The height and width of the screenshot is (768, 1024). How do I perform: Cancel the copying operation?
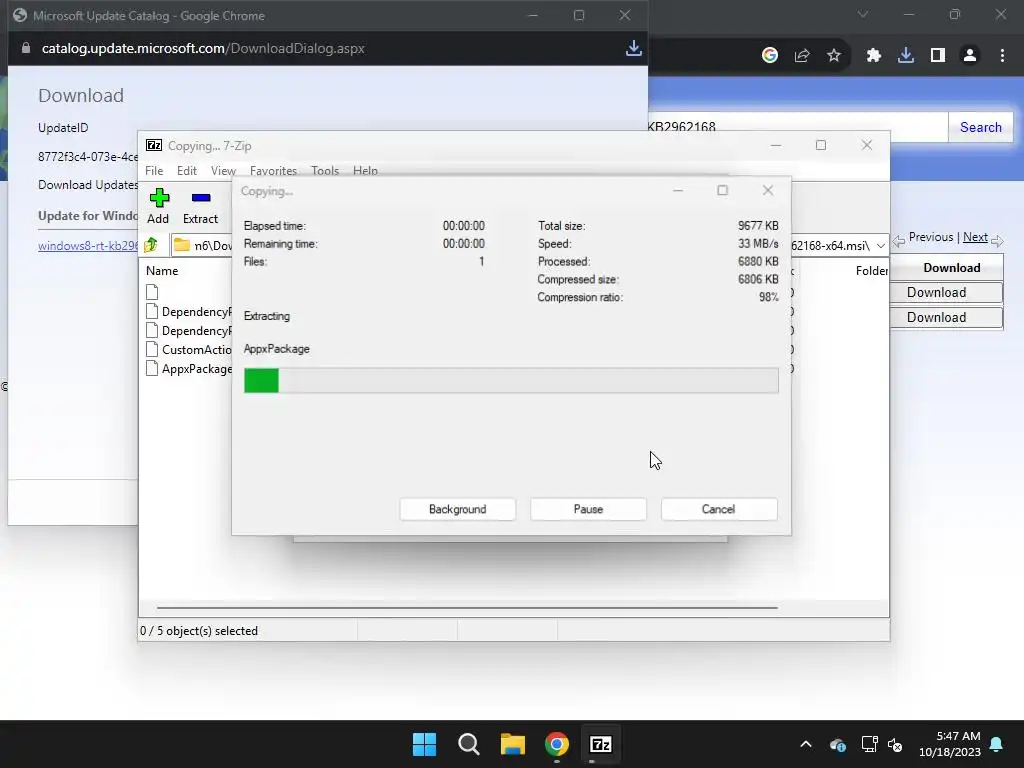(x=719, y=509)
